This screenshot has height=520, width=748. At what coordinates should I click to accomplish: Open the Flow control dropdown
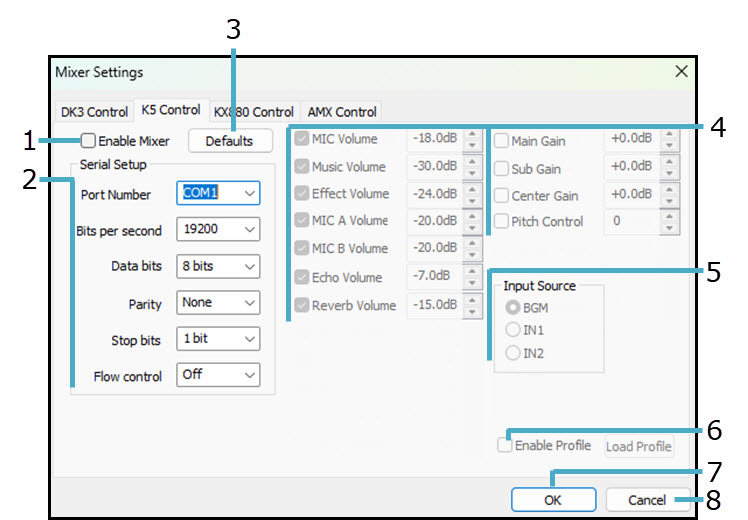[x=218, y=375]
